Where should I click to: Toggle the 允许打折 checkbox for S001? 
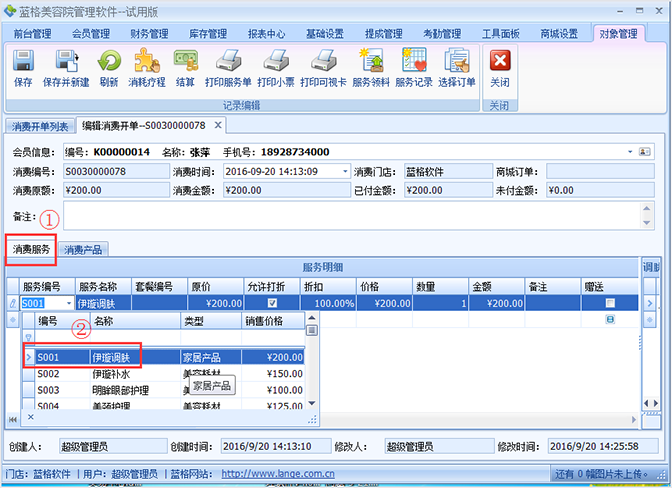272,303
